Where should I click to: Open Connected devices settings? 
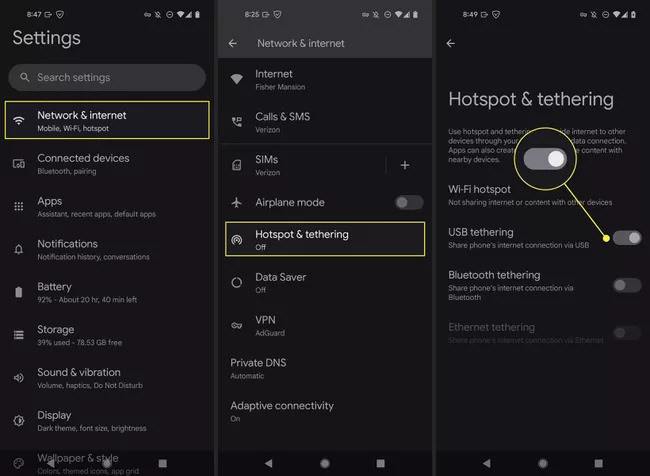107,164
